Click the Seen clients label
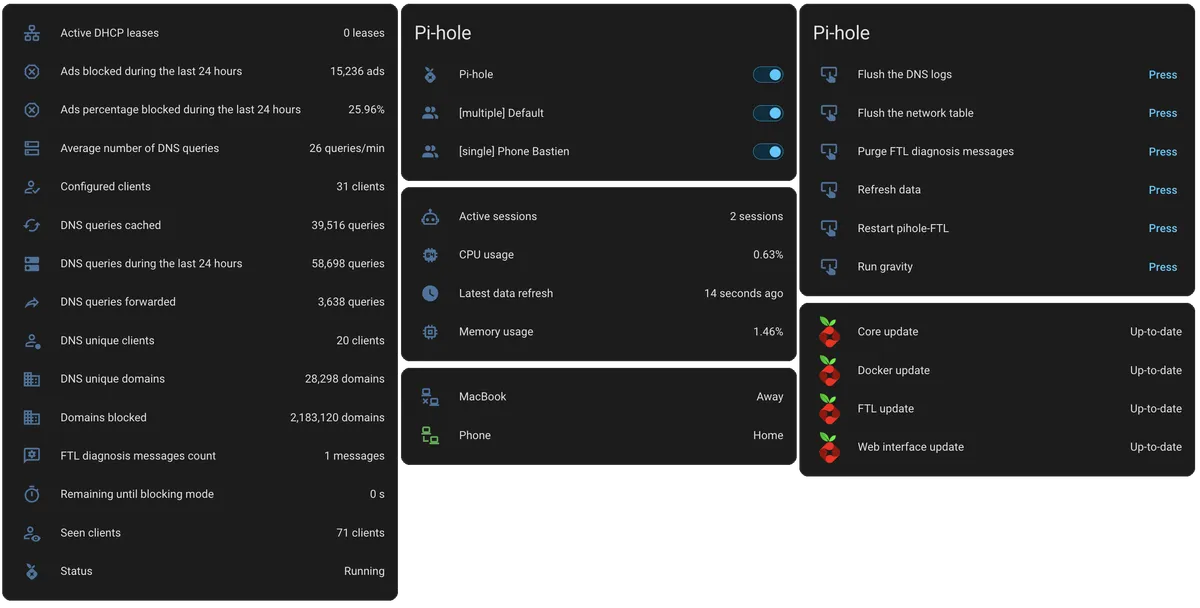Viewport: 1200px width, 608px height. click(90, 533)
